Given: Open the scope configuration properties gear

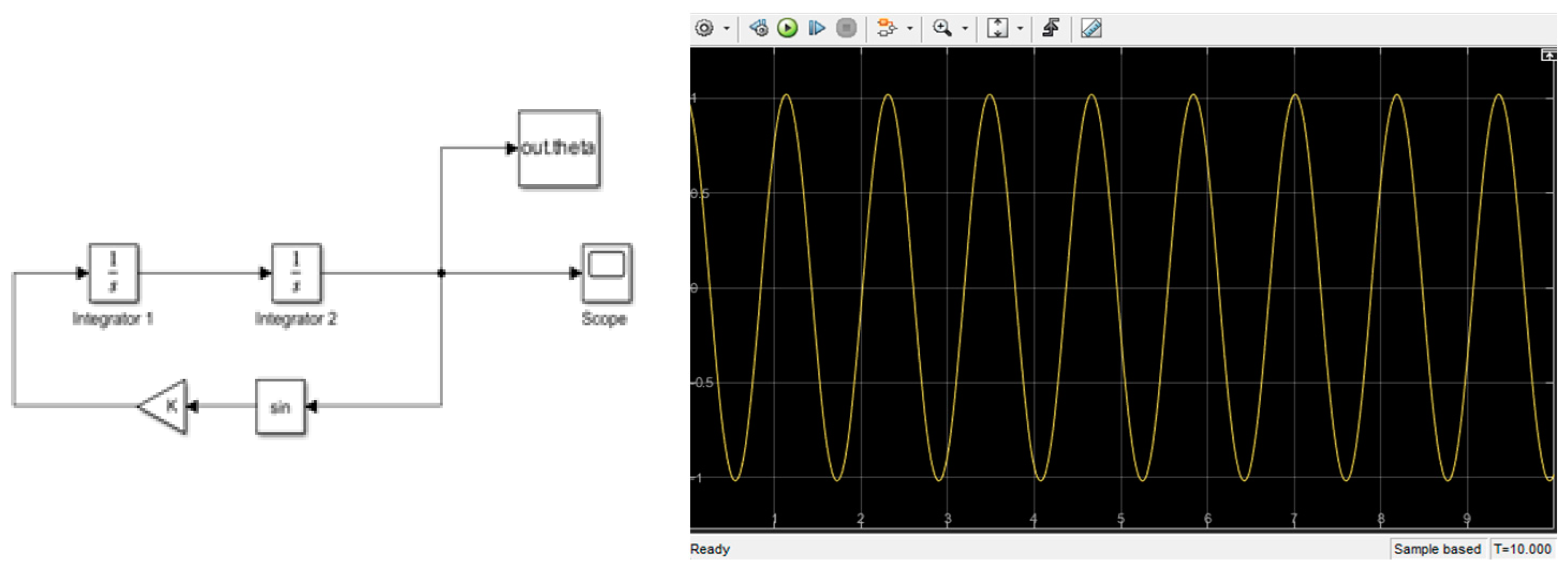Looking at the screenshot, I should (704, 28).
